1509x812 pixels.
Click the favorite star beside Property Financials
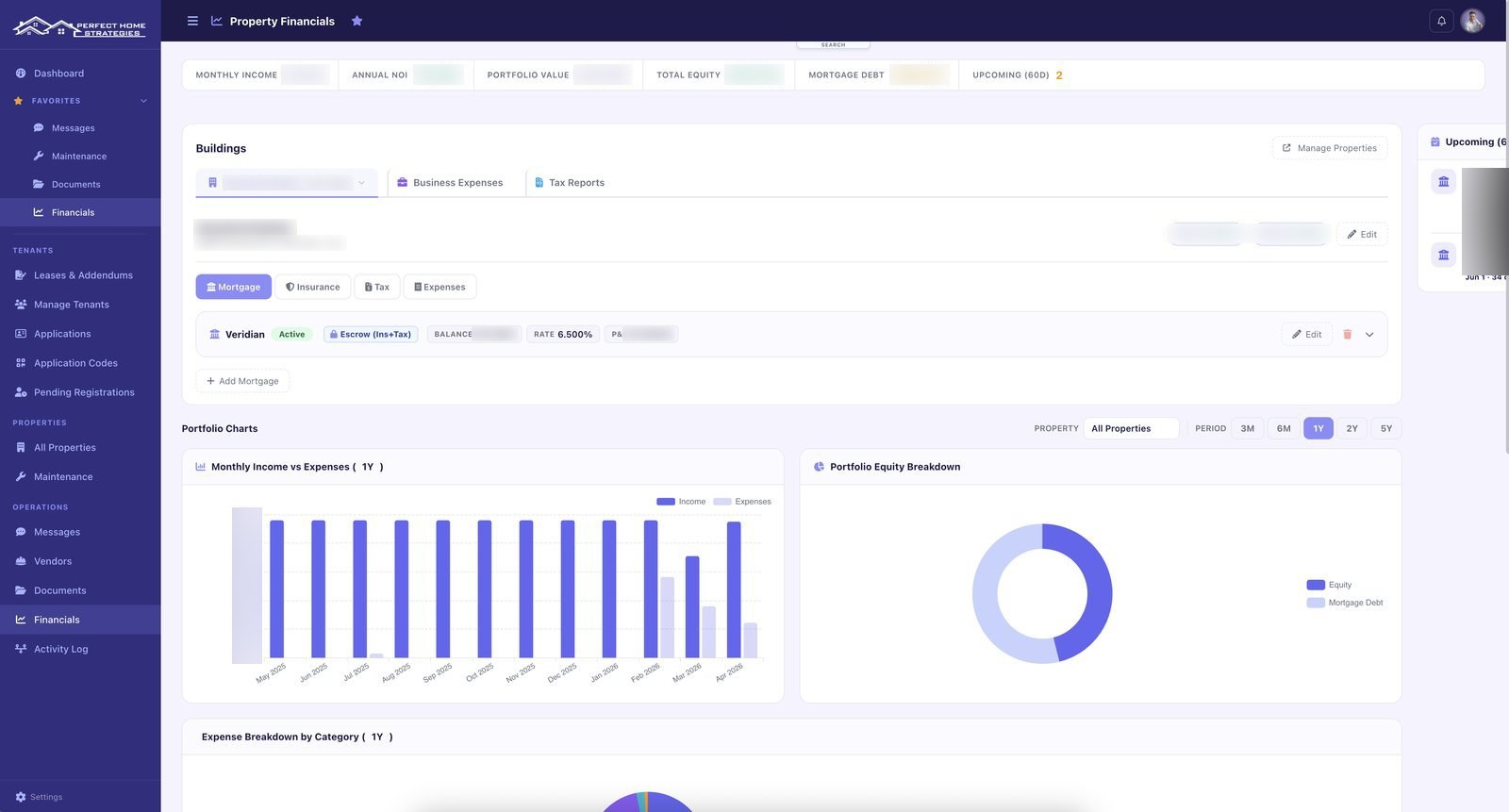pos(357,21)
